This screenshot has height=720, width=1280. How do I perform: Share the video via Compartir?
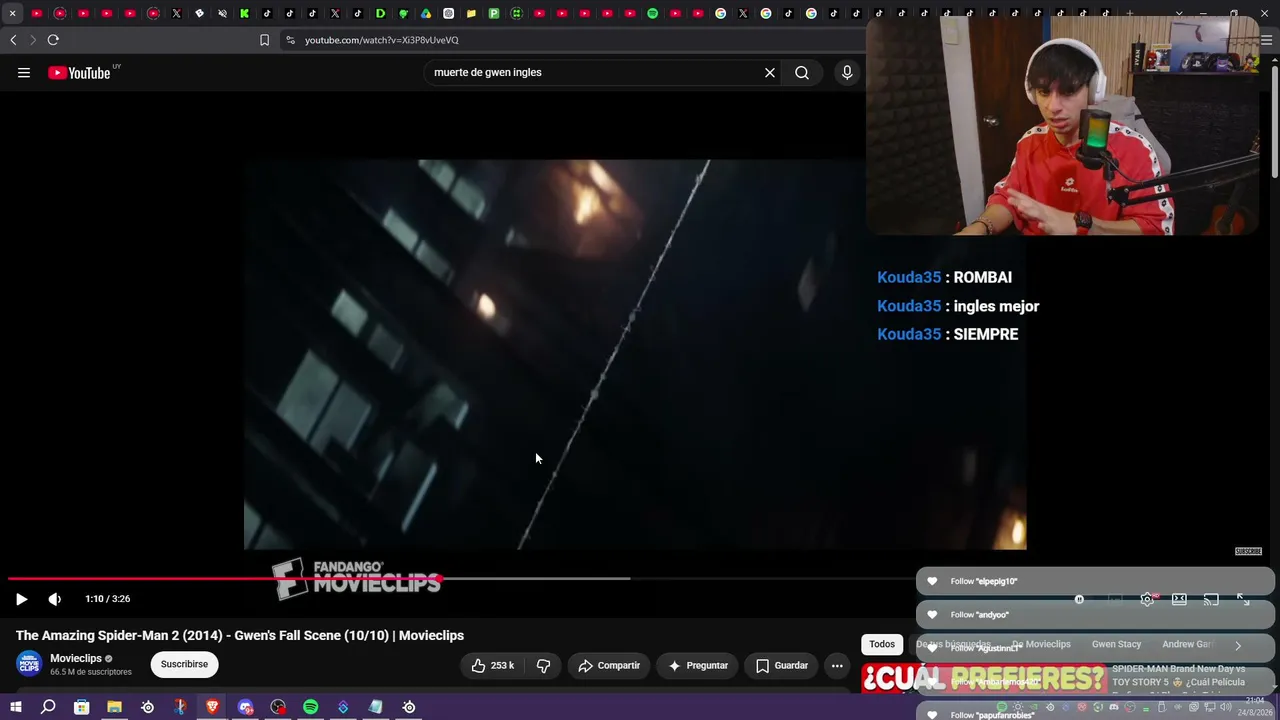[609, 665]
